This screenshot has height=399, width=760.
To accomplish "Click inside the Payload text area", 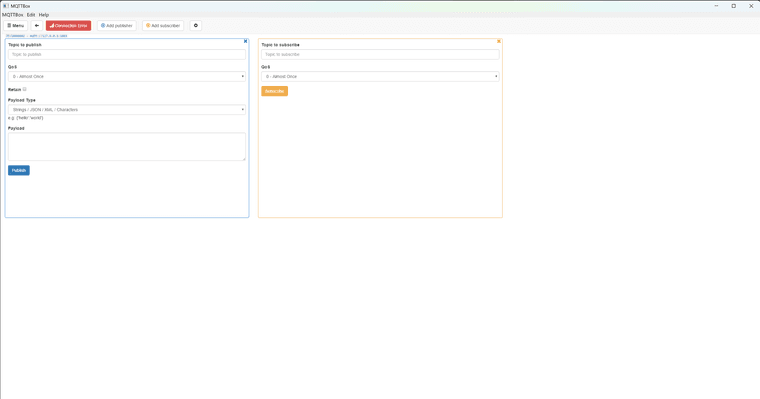I will tap(127, 146).
